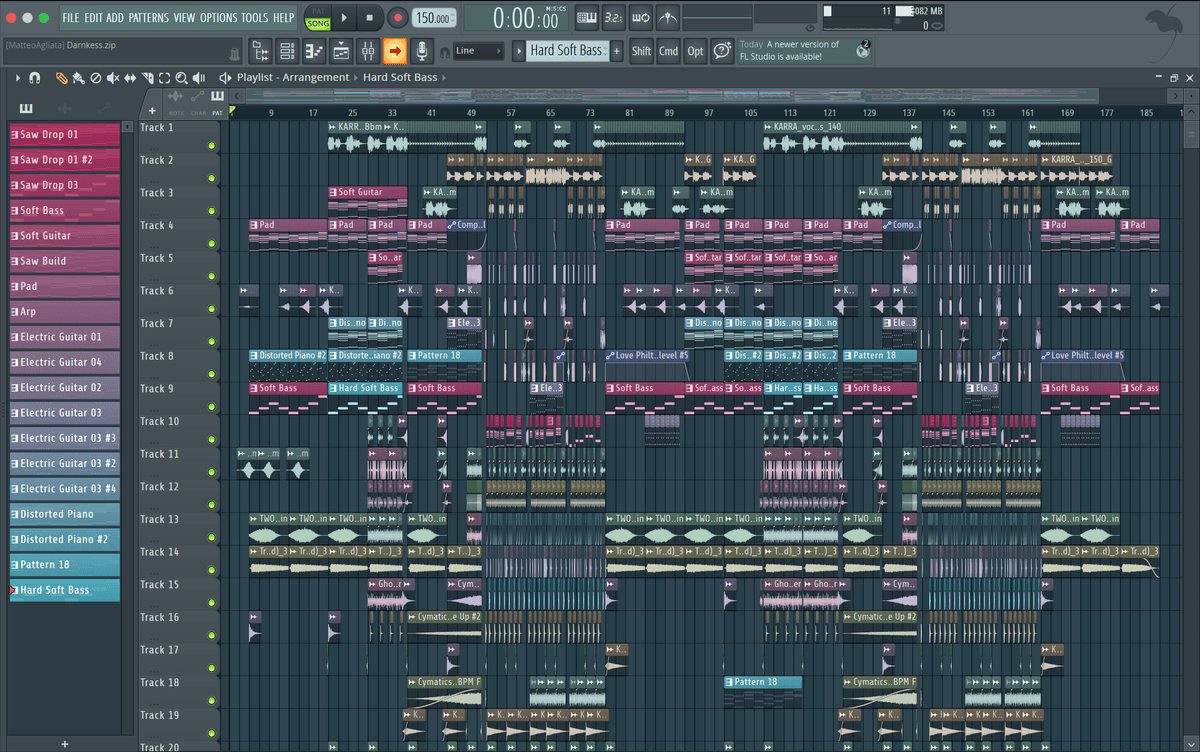This screenshot has width=1200, height=752.
Task: Mute Track 2 with its green light
Action: [x=212, y=179]
